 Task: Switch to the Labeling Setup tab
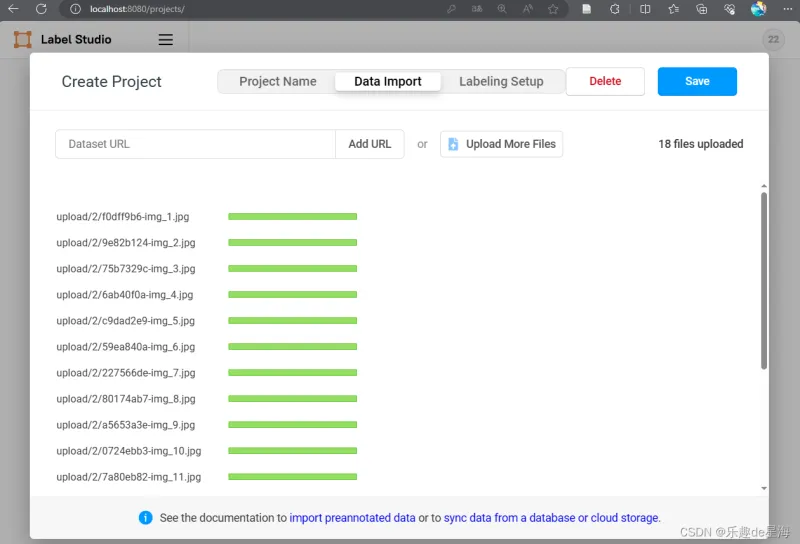[501, 82]
